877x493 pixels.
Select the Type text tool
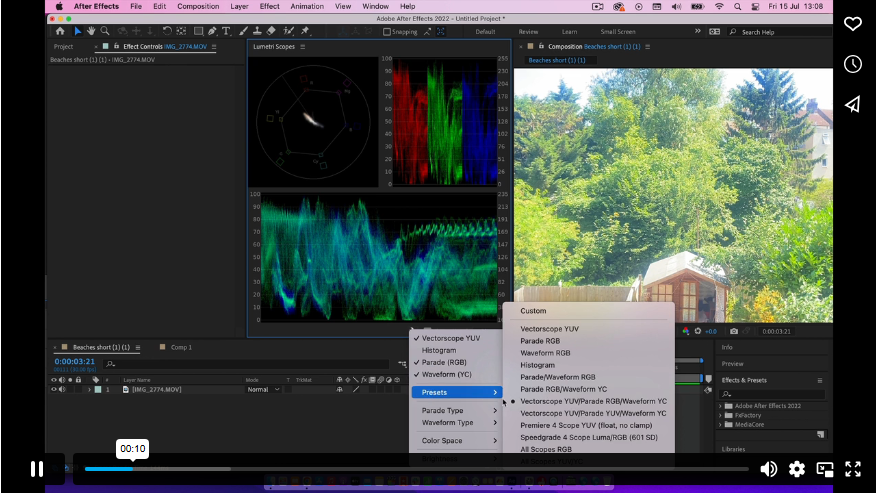coord(226,31)
